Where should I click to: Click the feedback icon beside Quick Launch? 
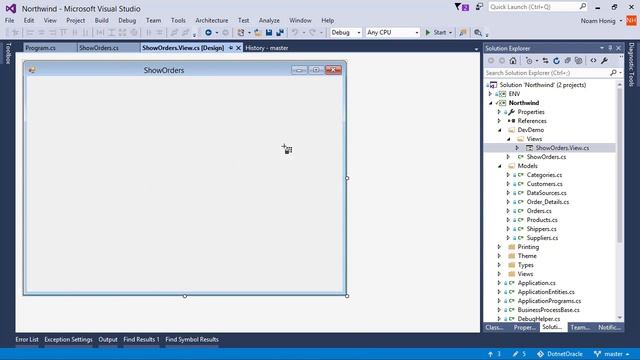[479, 7]
